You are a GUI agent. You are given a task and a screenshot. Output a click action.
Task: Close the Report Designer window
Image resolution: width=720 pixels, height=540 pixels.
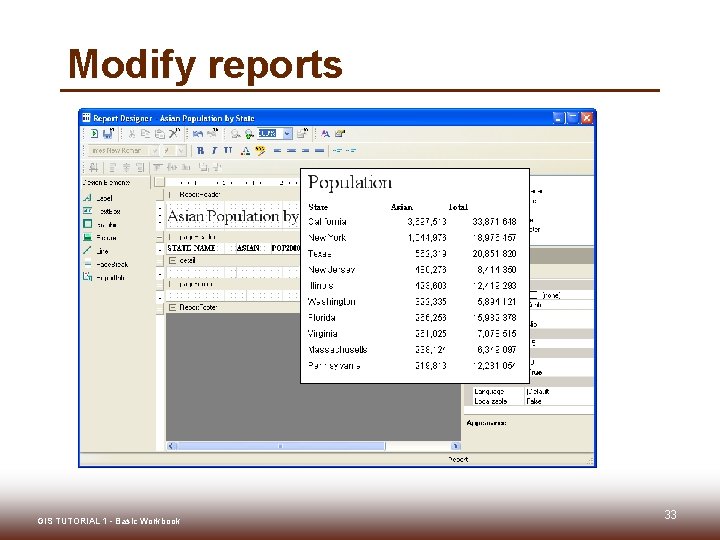(587, 118)
